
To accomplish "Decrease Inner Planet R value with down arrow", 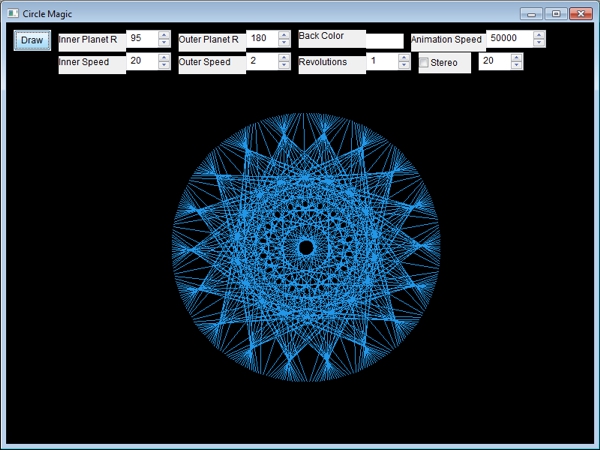I will (x=164, y=42).
